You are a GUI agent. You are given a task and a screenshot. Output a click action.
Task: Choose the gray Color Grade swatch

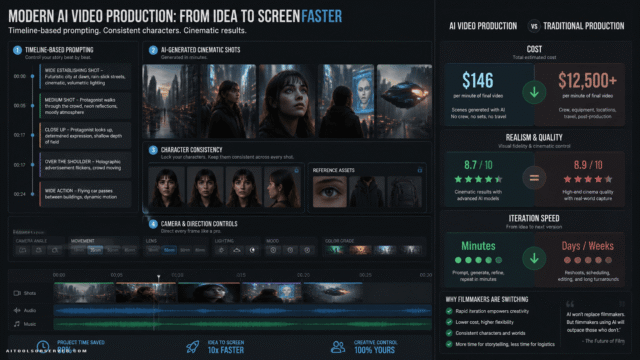click(x=410, y=250)
